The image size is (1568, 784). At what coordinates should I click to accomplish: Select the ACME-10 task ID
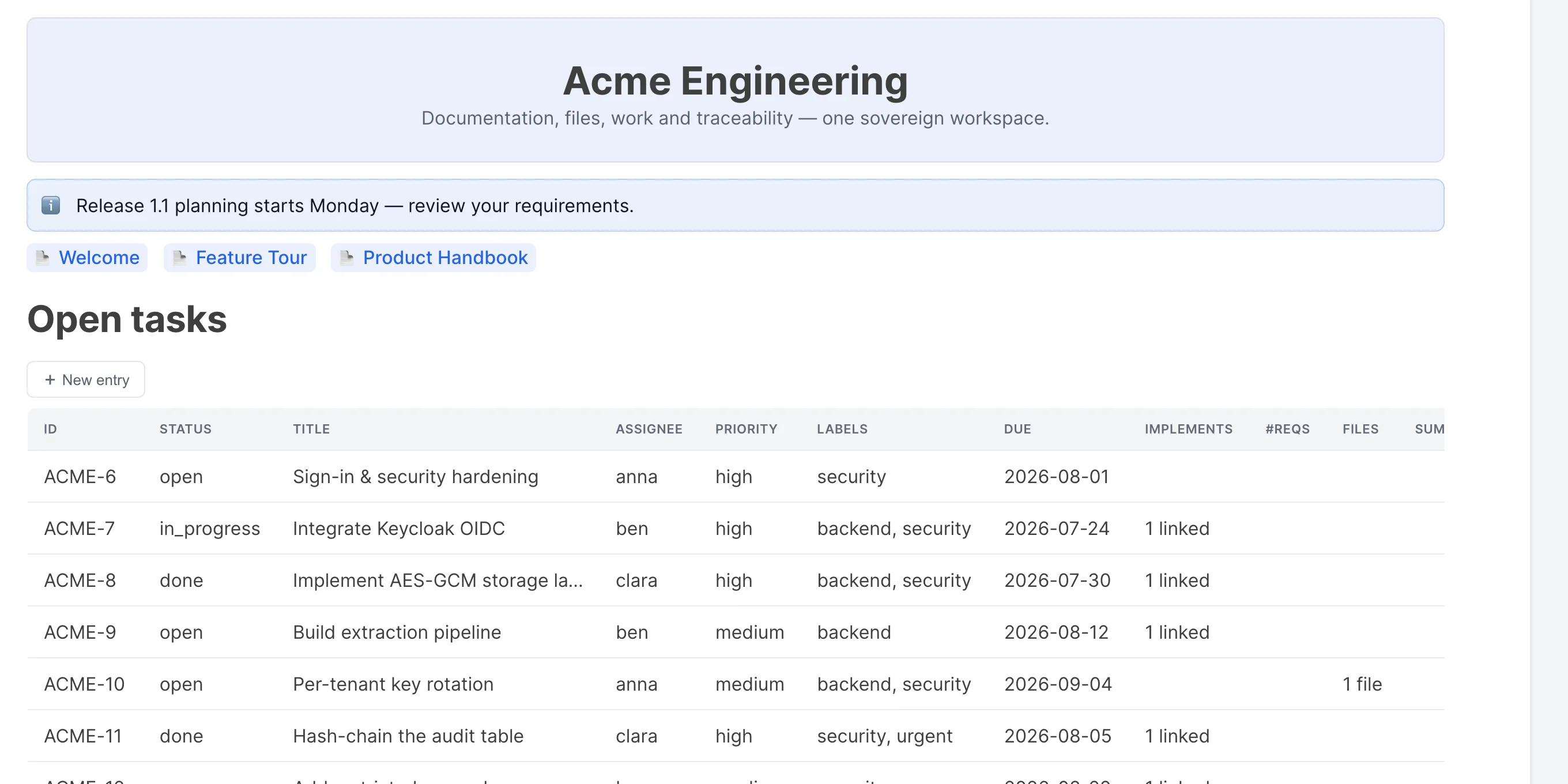pyautogui.click(x=84, y=684)
